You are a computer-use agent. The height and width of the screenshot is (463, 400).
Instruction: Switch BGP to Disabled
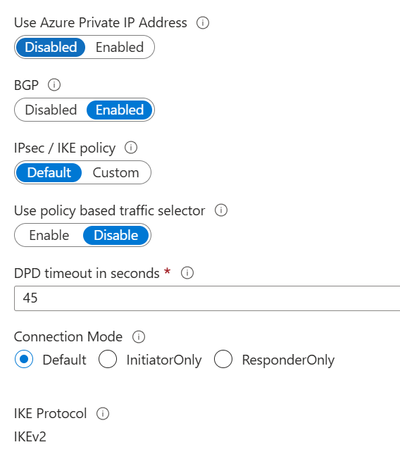pos(51,110)
